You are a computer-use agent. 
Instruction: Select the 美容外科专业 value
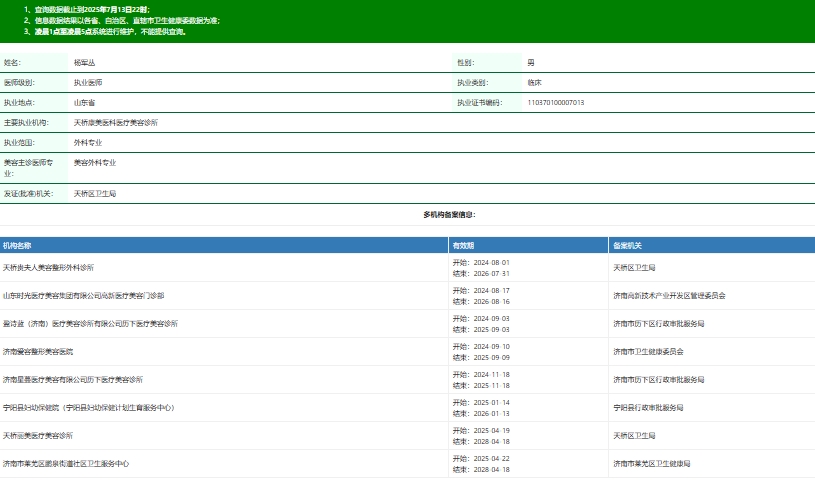[95, 163]
